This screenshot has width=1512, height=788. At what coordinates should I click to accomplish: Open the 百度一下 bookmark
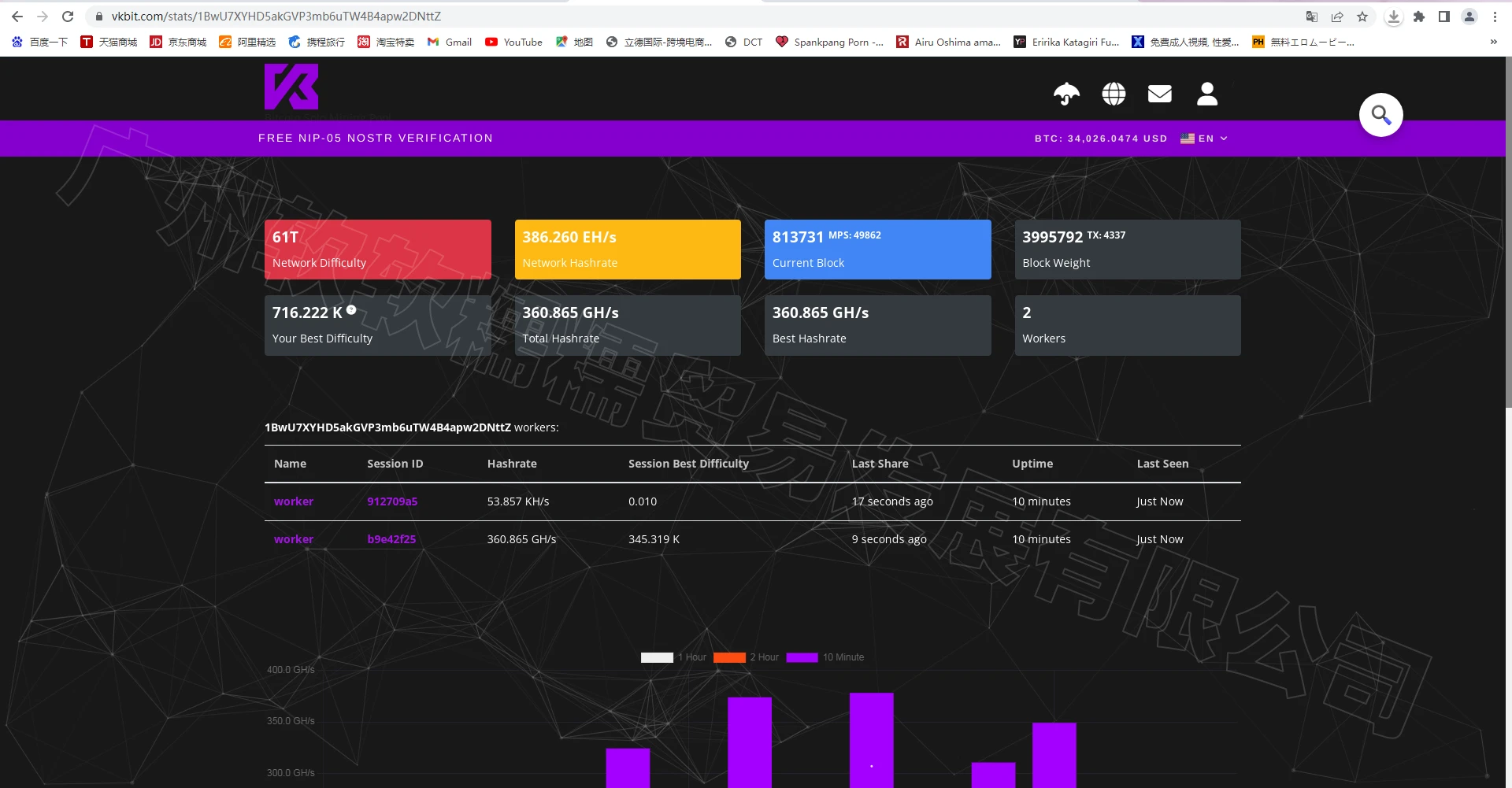pos(39,43)
